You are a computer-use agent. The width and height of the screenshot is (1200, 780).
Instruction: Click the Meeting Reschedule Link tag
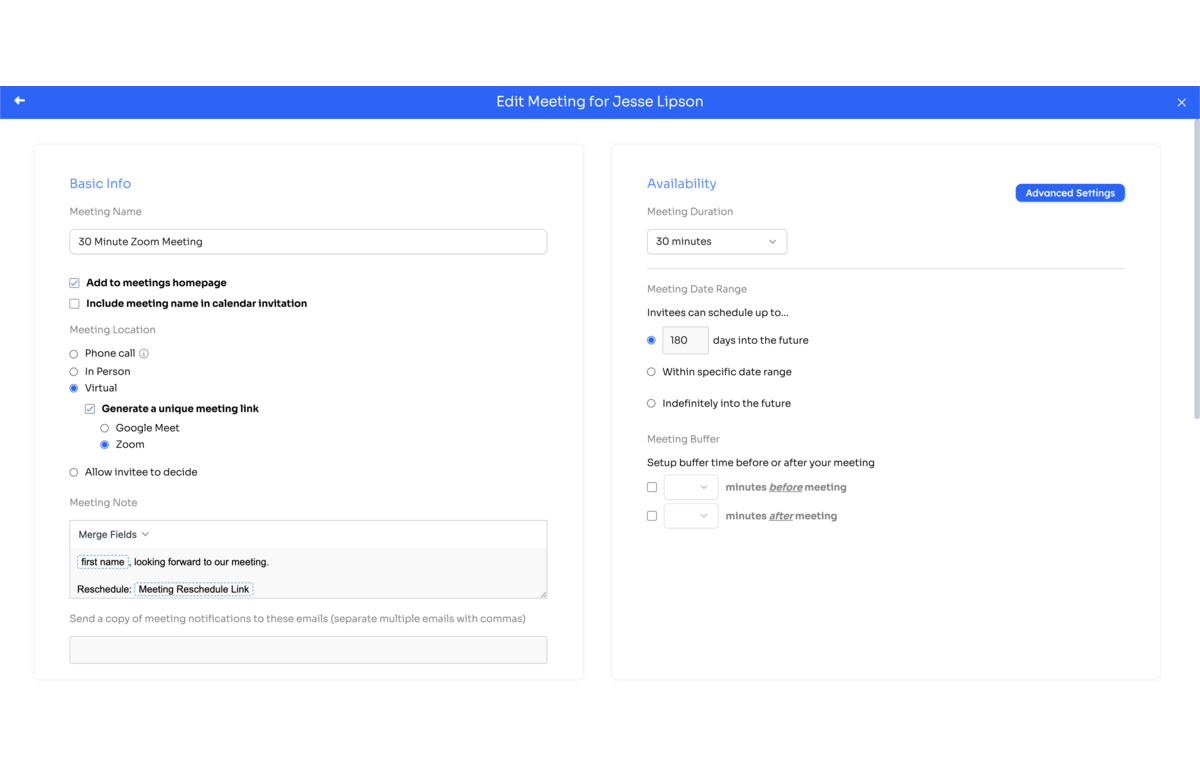(194, 590)
